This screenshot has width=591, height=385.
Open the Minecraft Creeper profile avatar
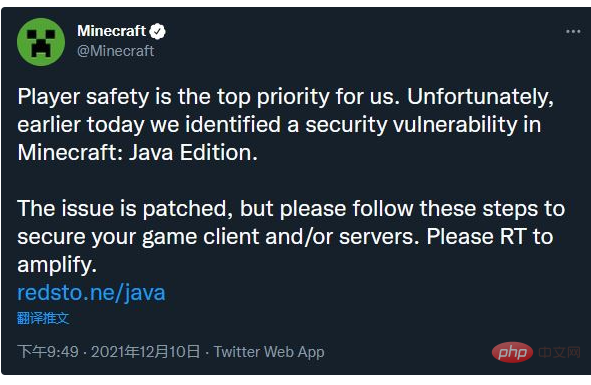[41, 42]
